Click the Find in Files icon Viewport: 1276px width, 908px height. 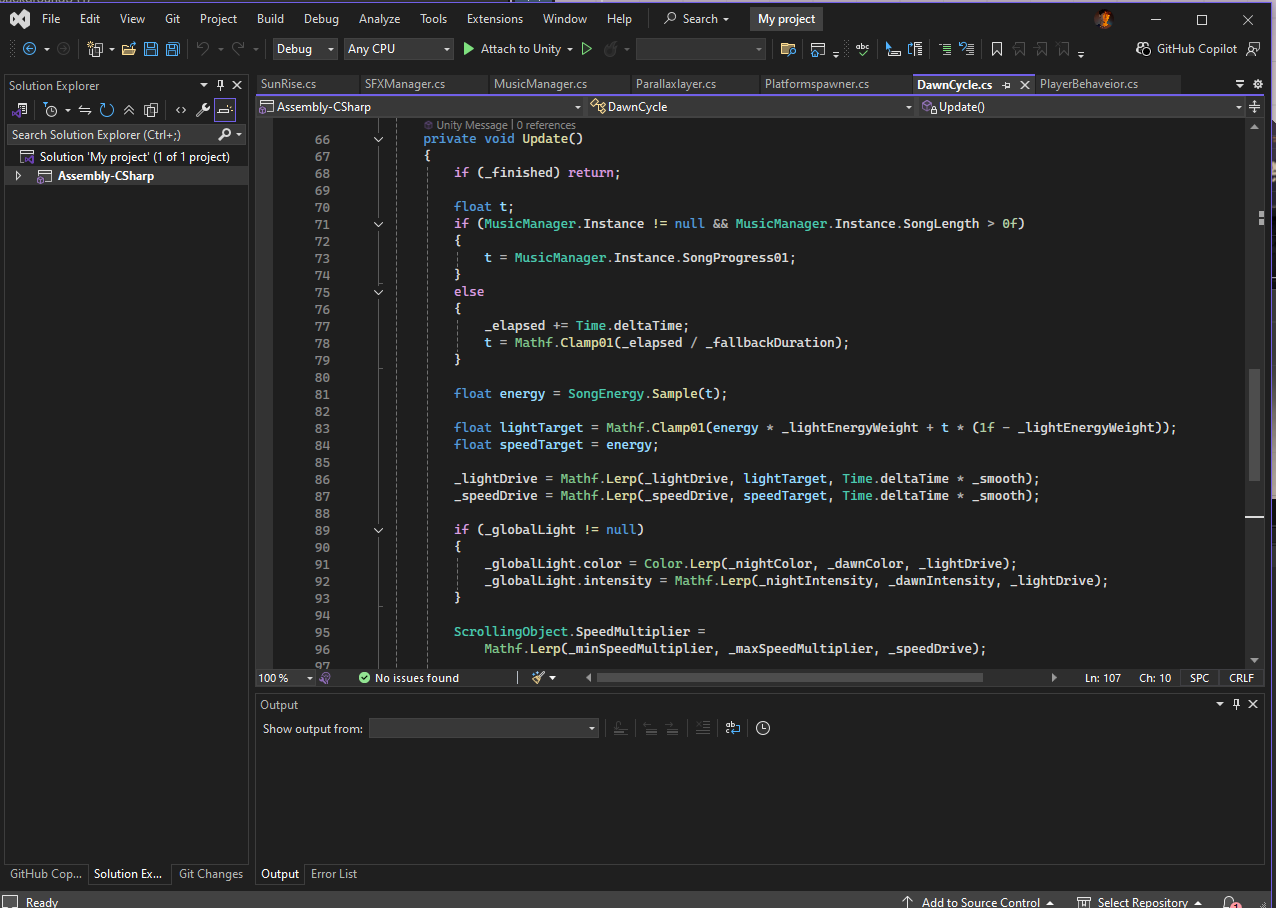tap(788, 49)
